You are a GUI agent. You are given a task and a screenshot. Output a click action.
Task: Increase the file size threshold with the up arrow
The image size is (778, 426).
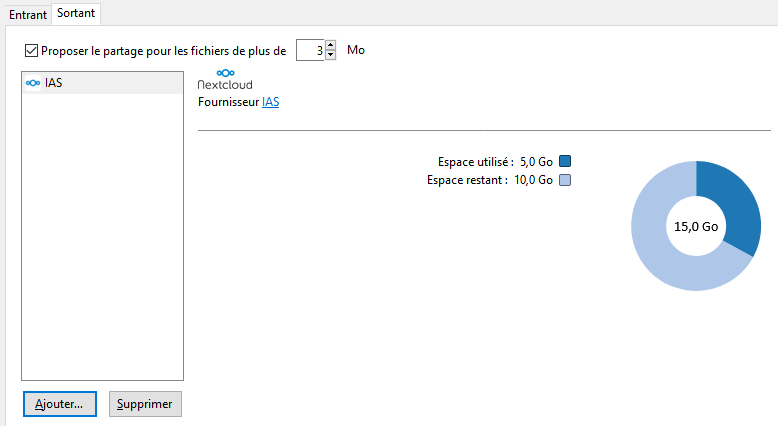pyautogui.click(x=331, y=45)
